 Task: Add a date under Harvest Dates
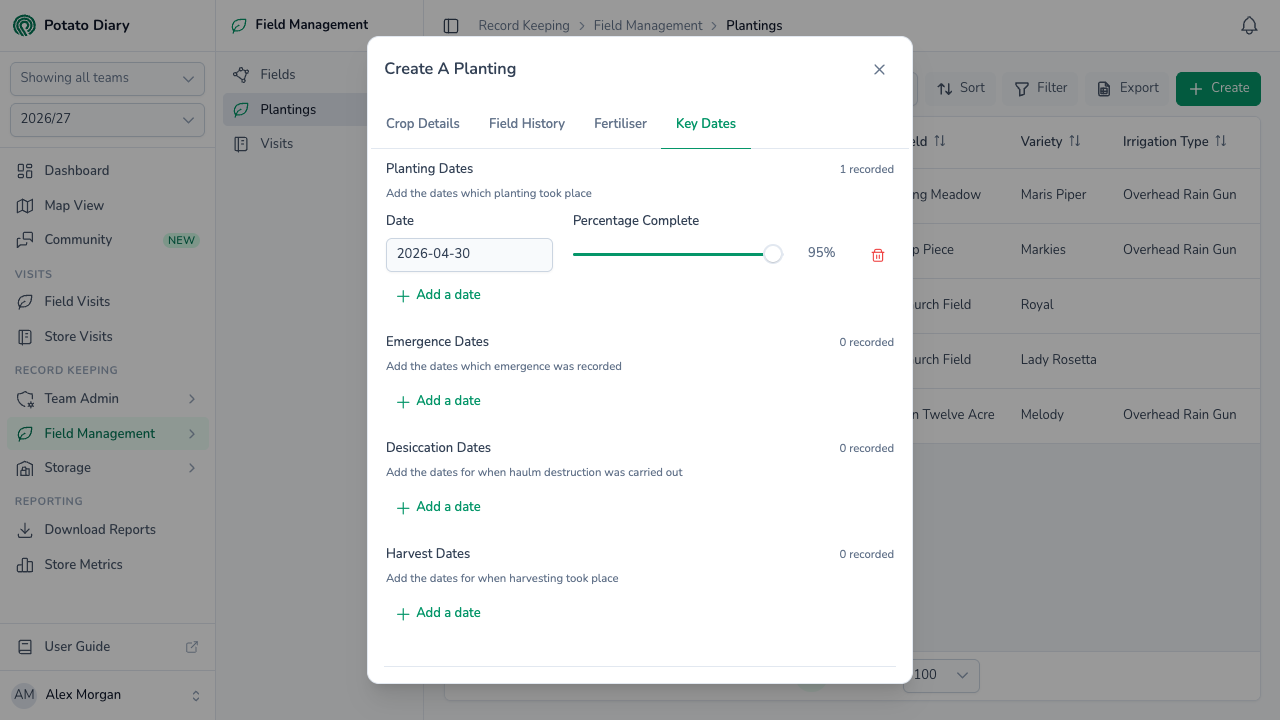coord(439,613)
